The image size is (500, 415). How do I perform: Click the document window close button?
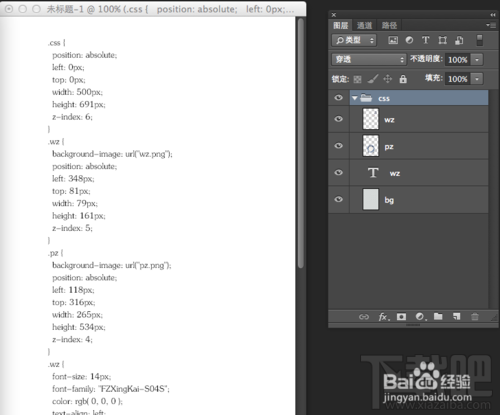click(x=9, y=9)
